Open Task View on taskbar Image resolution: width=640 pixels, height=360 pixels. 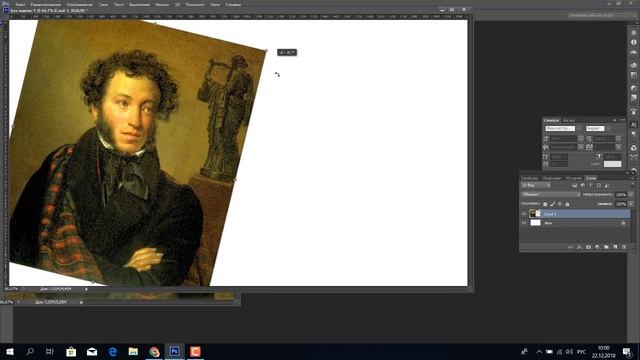click(50, 351)
